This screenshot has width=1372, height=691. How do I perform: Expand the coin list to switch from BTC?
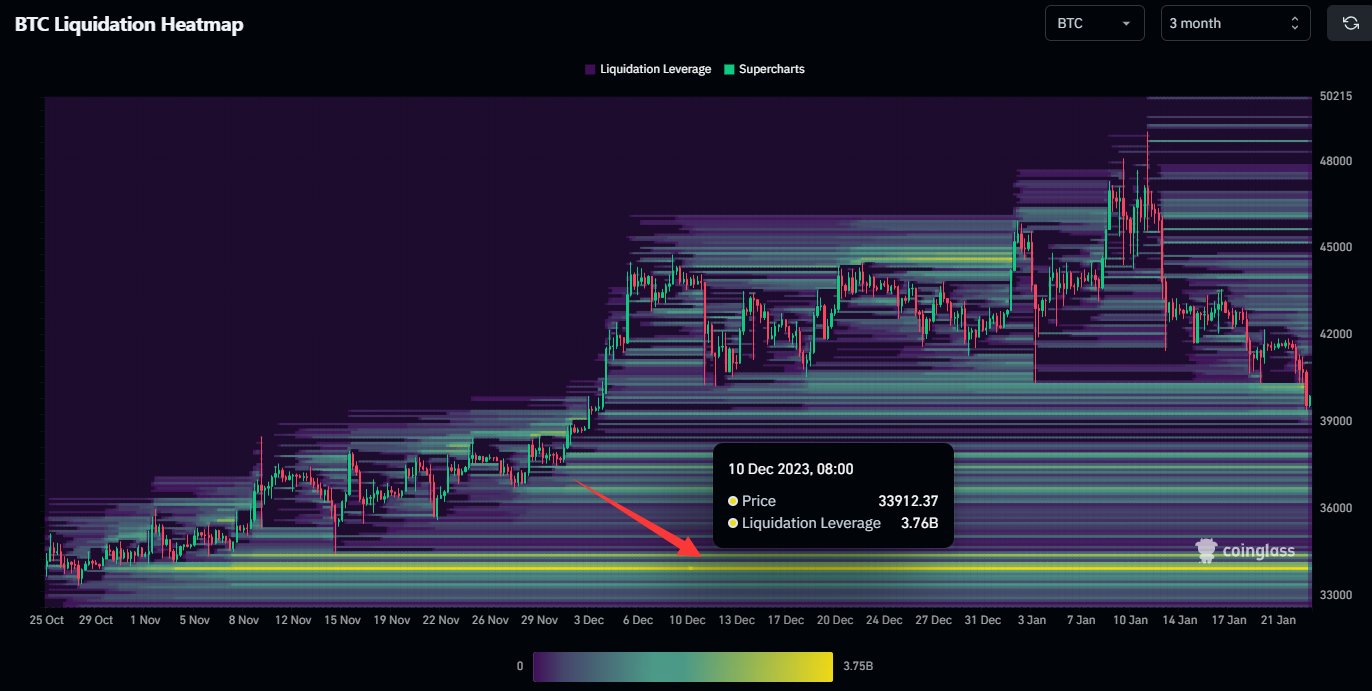(x=1094, y=23)
